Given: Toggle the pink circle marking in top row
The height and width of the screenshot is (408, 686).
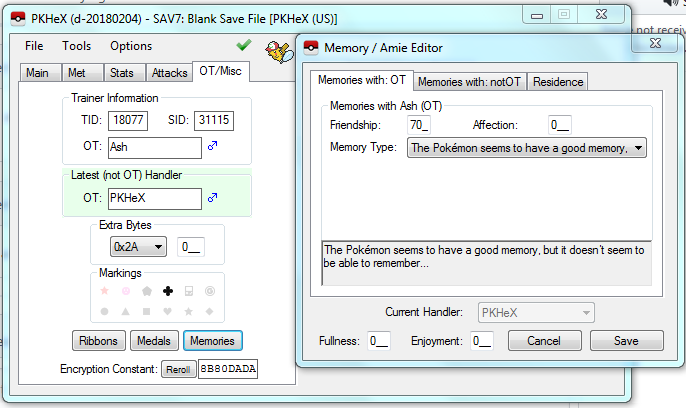Looking at the screenshot, I should pos(126,291).
